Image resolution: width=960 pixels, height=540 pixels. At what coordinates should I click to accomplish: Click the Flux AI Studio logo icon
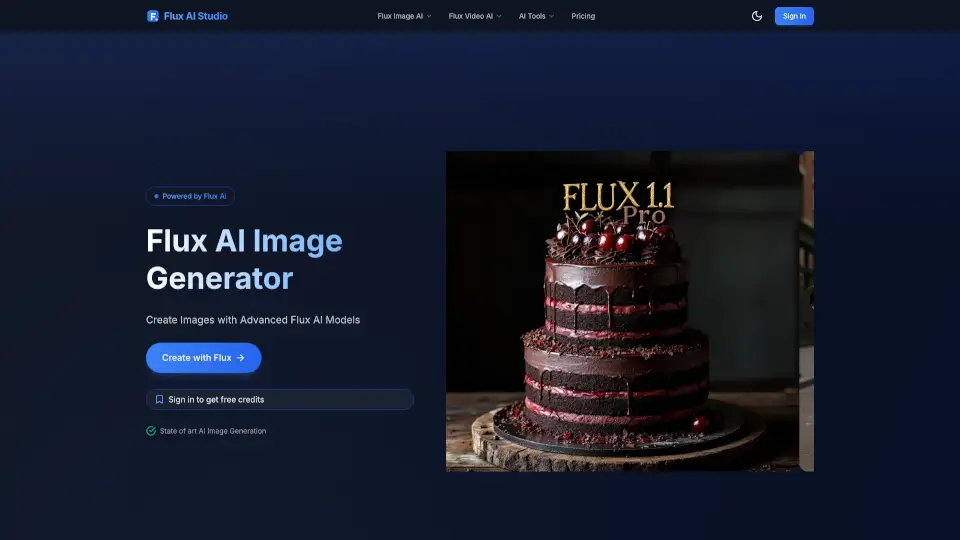(152, 16)
